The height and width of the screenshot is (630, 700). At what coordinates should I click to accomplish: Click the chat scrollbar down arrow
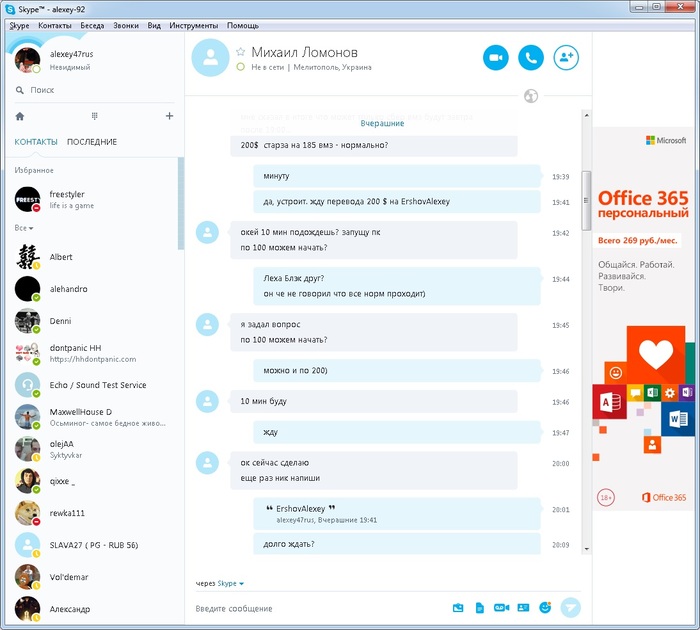tap(586, 549)
